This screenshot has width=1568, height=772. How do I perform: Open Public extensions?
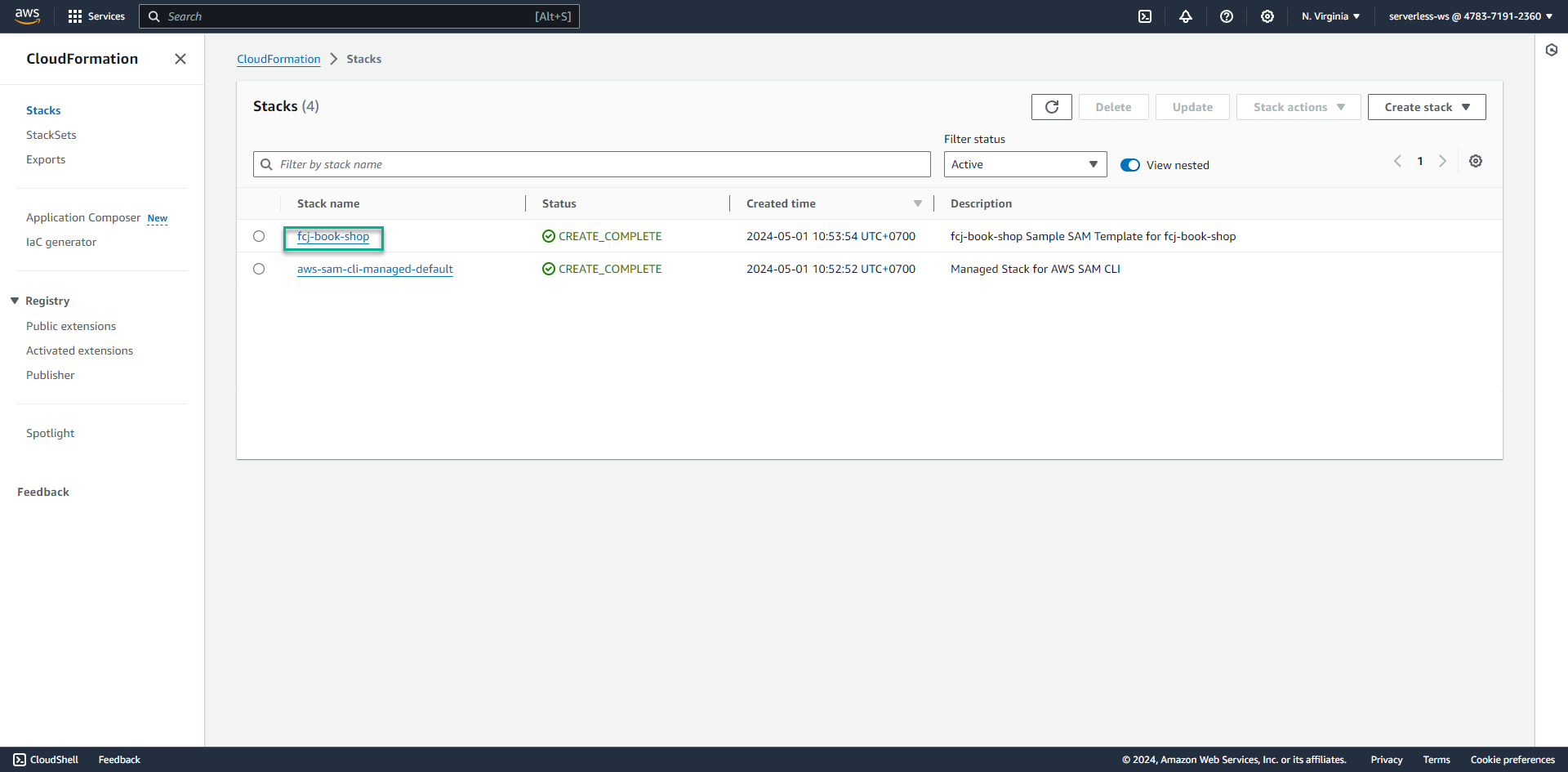71,326
